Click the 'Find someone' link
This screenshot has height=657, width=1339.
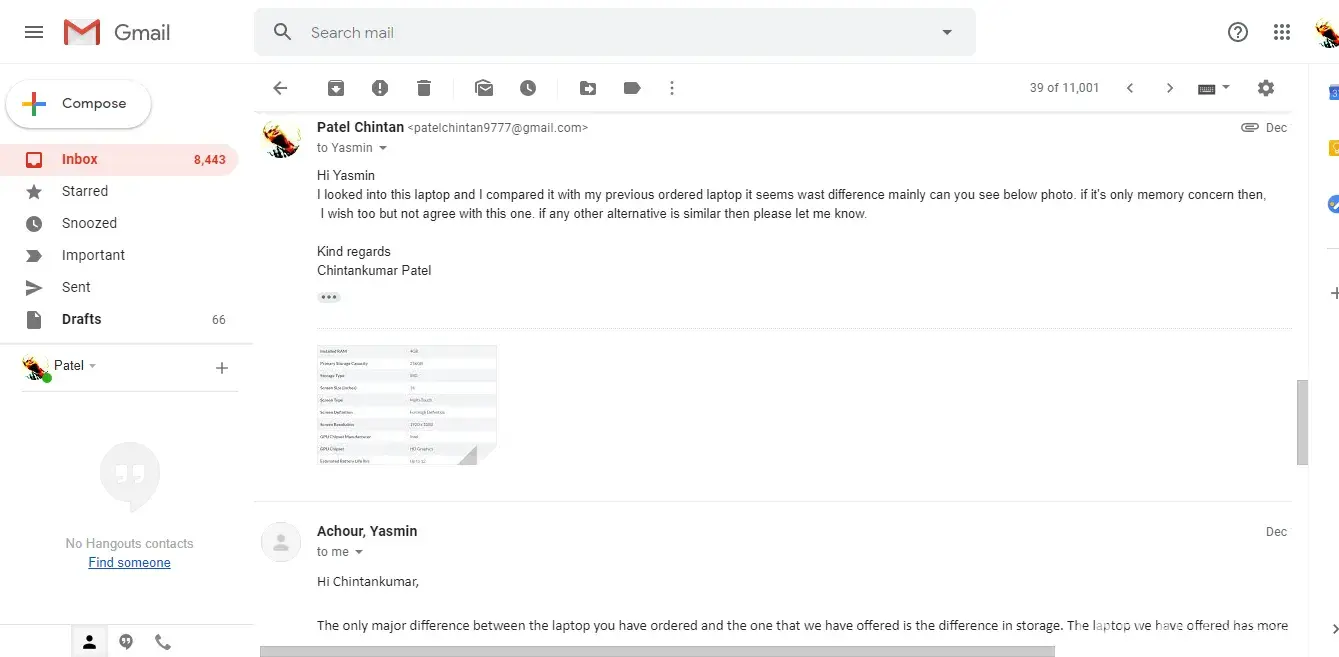coord(129,563)
